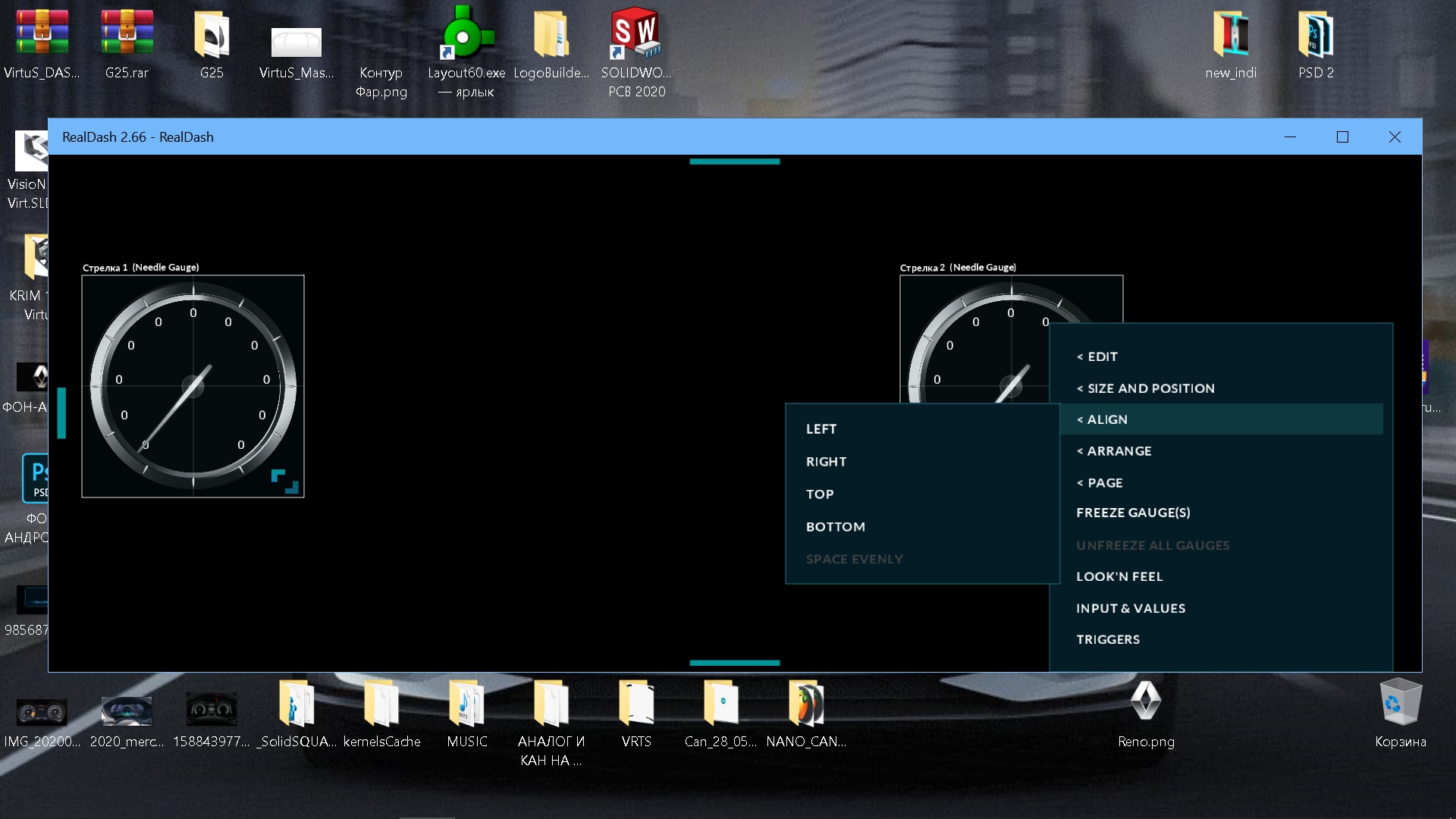This screenshot has height=819, width=1456.
Task: Close the RealDash window
Action: click(1395, 136)
